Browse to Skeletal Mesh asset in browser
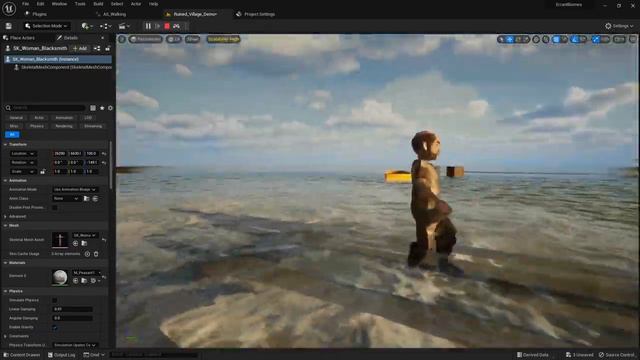The width and height of the screenshot is (640, 360). (x=84, y=243)
